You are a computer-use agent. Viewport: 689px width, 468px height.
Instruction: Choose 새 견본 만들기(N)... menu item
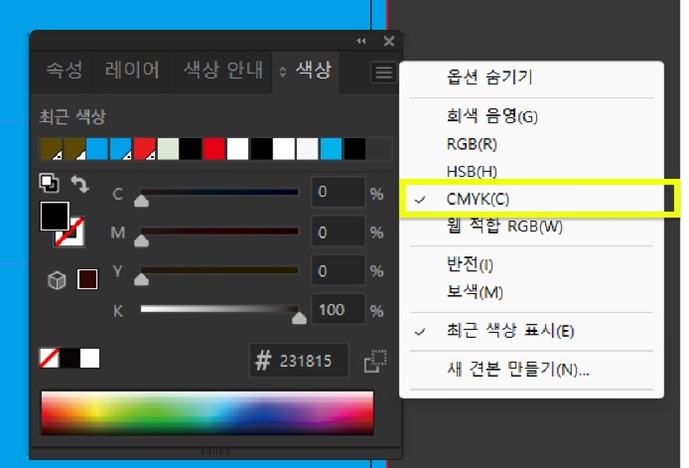518,369
